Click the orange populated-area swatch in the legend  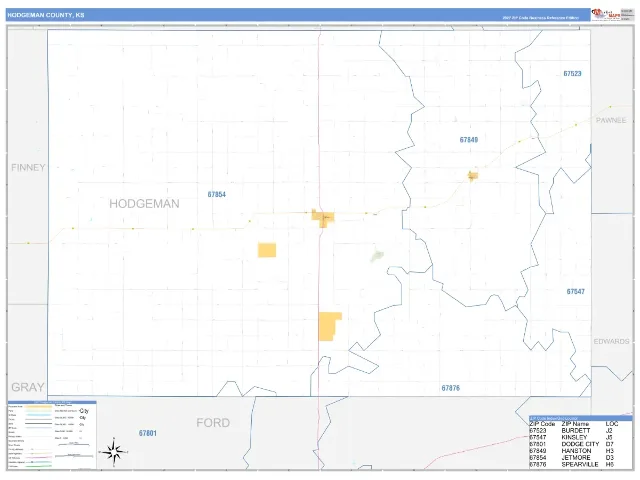[x=38, y=407]
